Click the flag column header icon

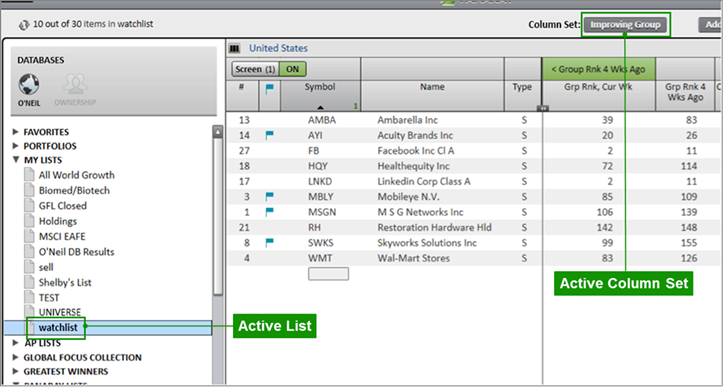[270, 89]
